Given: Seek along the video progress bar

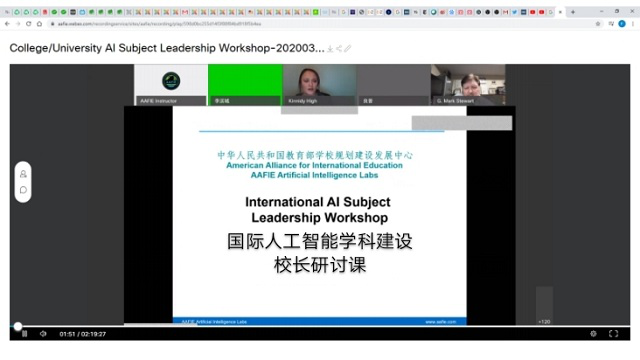Looking at the screenshot, I should [x=320, y=326].
